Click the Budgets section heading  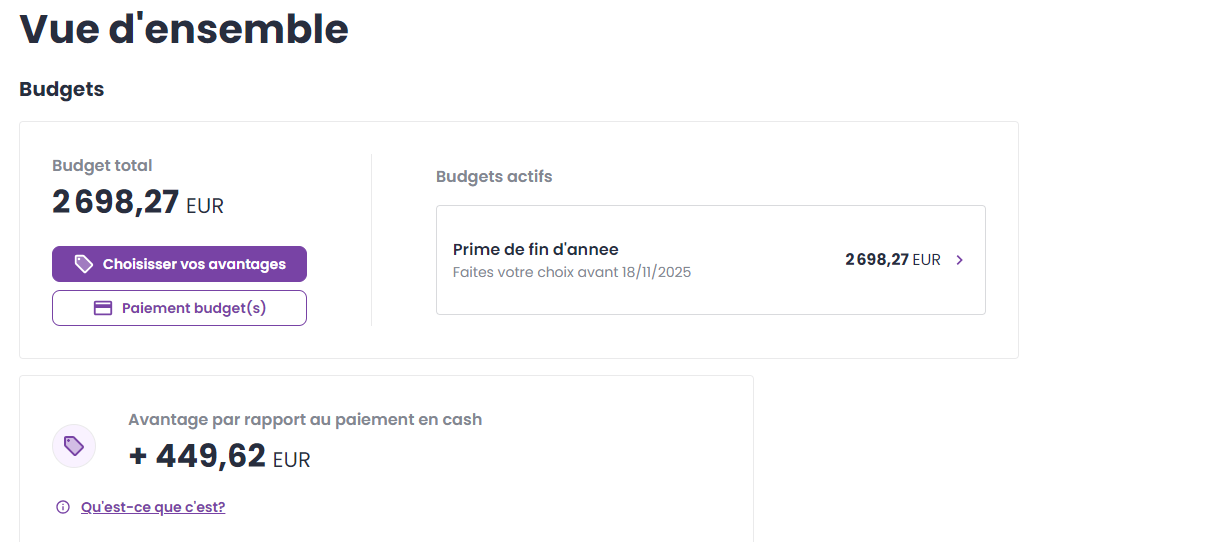point(62,89)
